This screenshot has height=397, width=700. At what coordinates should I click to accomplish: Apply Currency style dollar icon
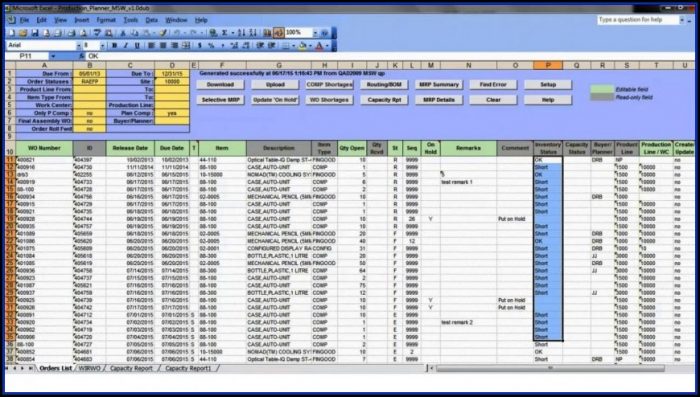[x=200, y=45]
